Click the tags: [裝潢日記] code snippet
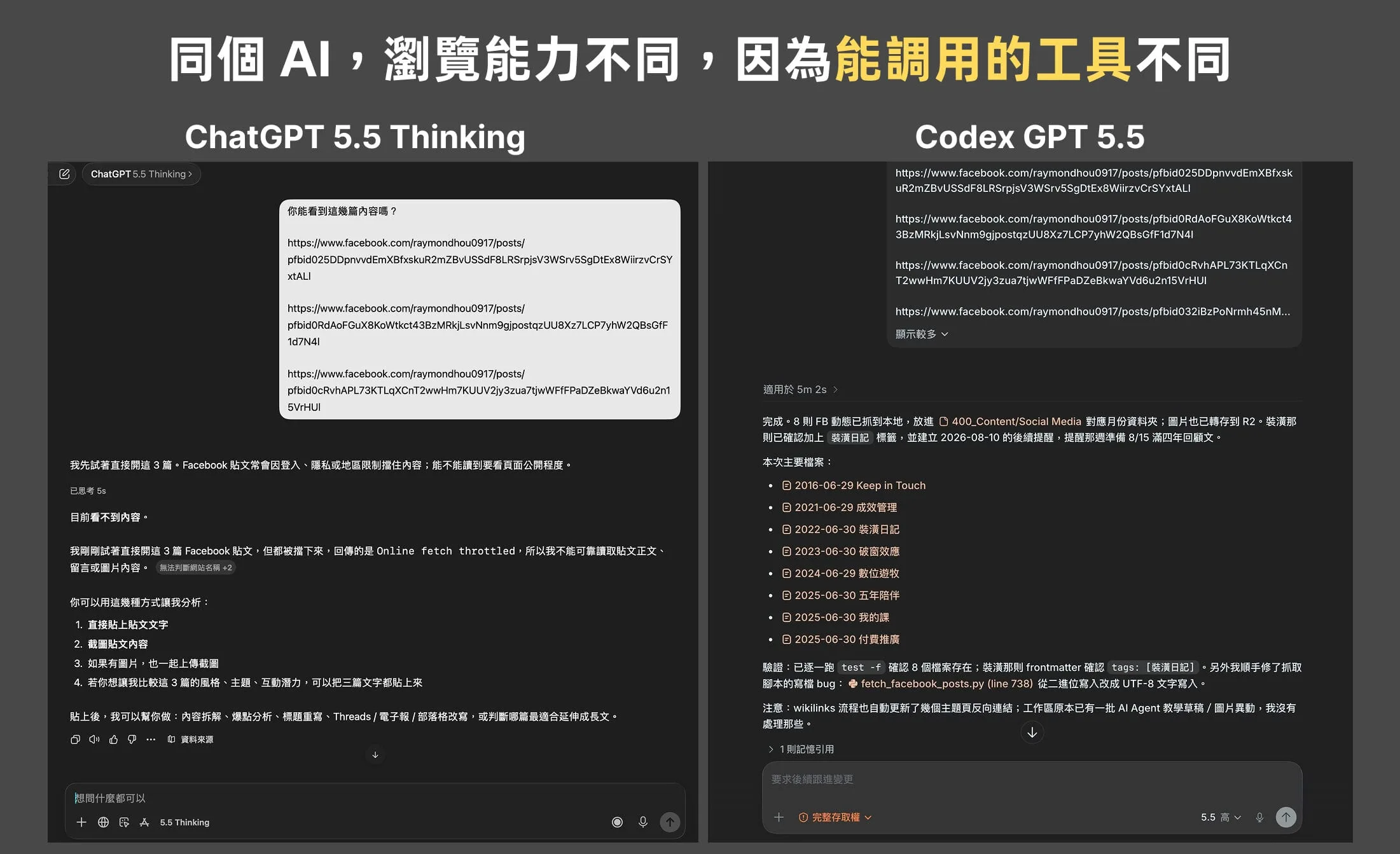Screen dimensions: 1400x854 [1153, 667]
